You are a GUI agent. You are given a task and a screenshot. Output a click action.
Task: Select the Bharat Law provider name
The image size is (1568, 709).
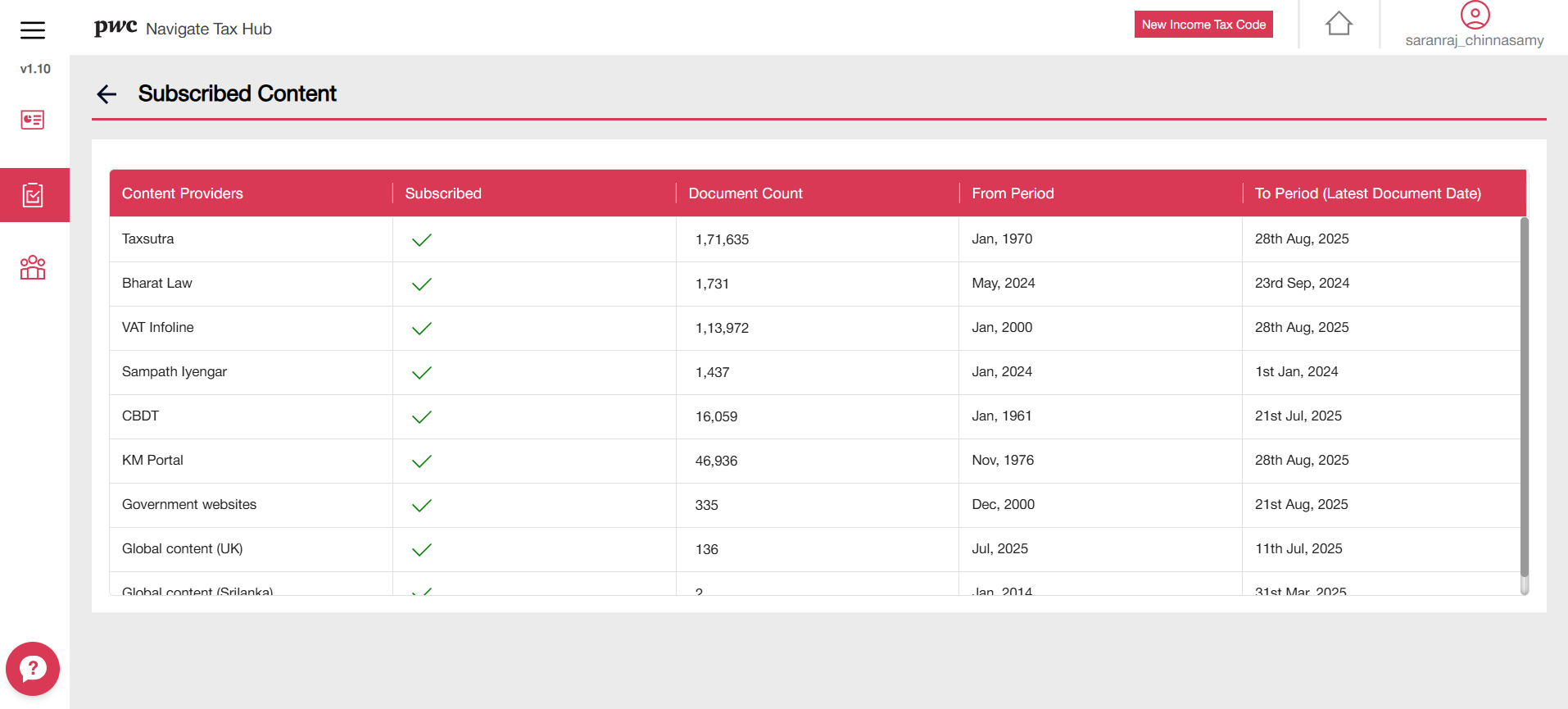[x=157, y=283]
